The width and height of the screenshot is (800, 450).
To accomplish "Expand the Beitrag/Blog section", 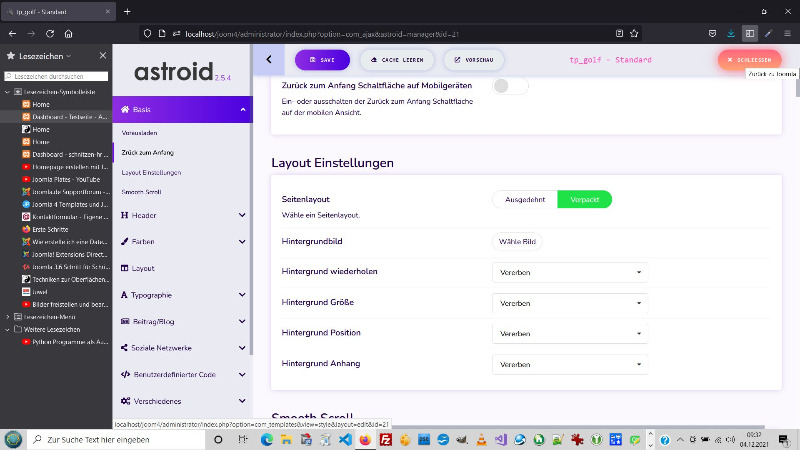I will 183,321.
